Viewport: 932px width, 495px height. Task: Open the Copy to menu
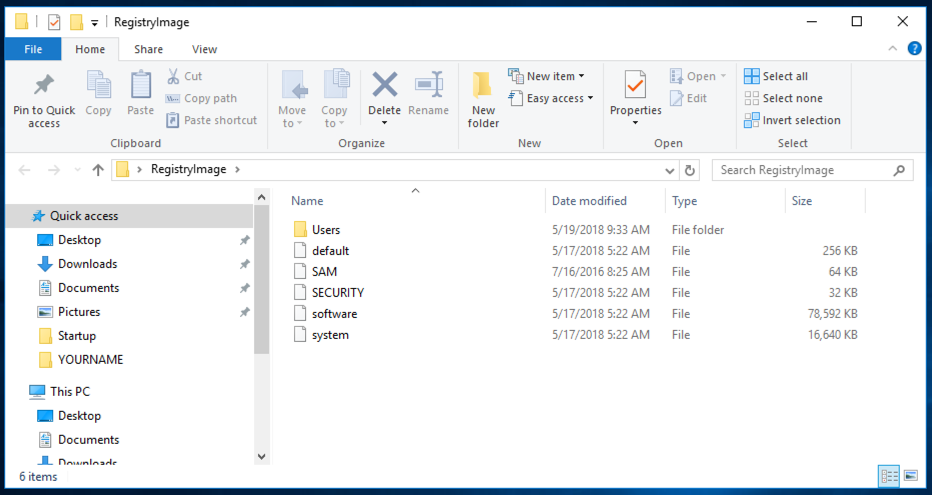pyautogui.click(x=334, y=99)
